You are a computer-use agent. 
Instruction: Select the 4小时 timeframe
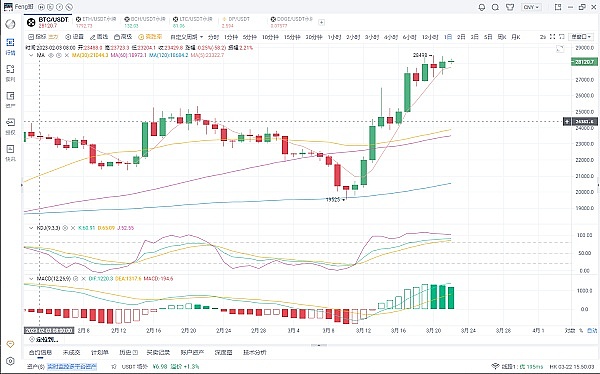tap(391, 37)
